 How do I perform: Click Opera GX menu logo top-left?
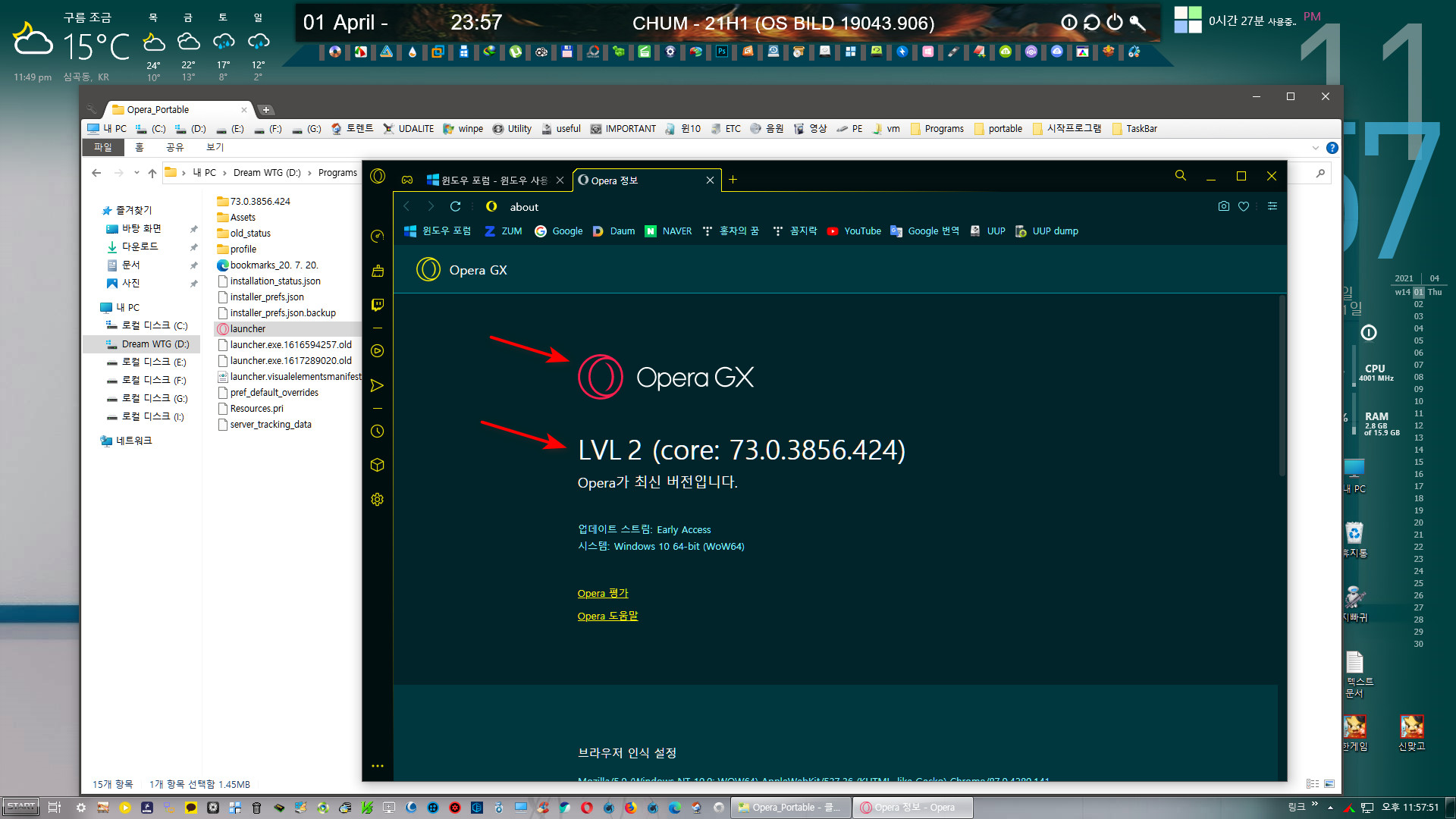point(378,177)
